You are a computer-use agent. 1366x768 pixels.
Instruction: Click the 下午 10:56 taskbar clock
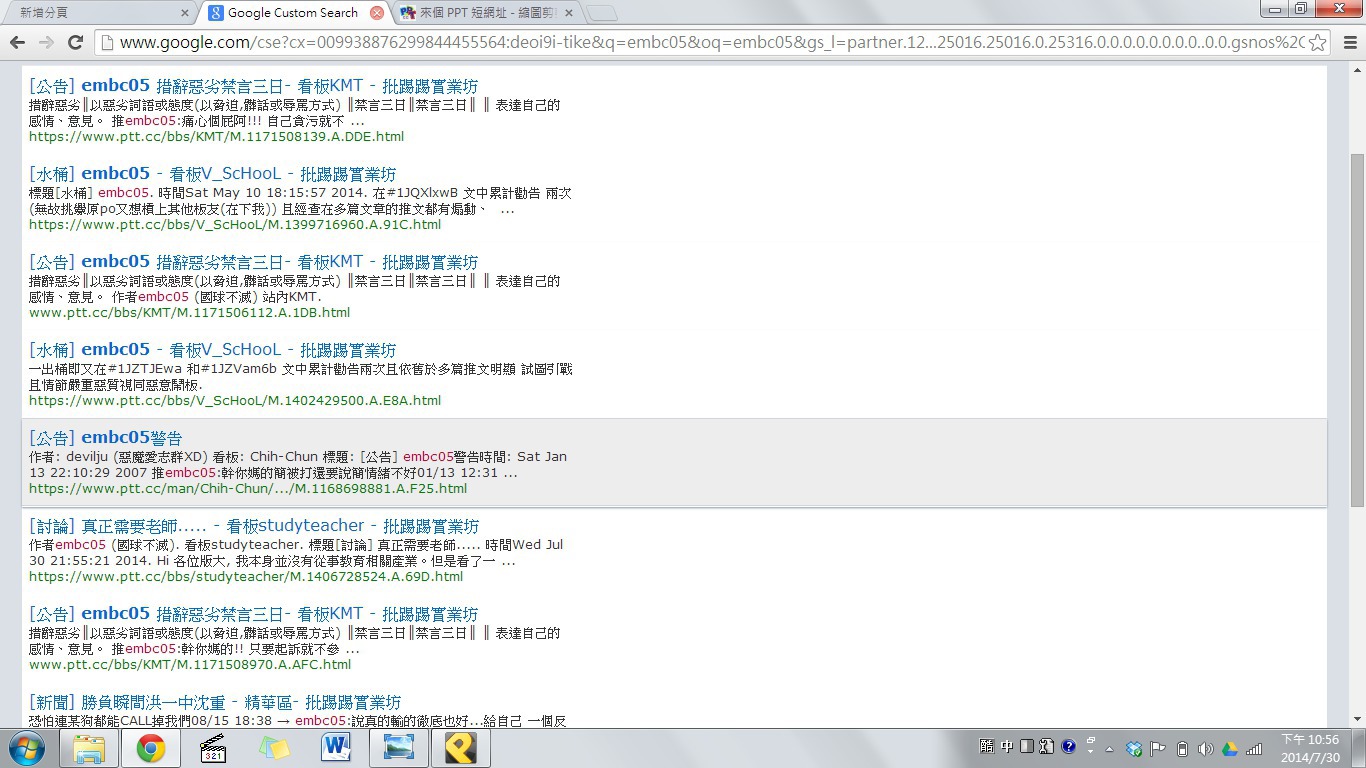pos(1310,748)
